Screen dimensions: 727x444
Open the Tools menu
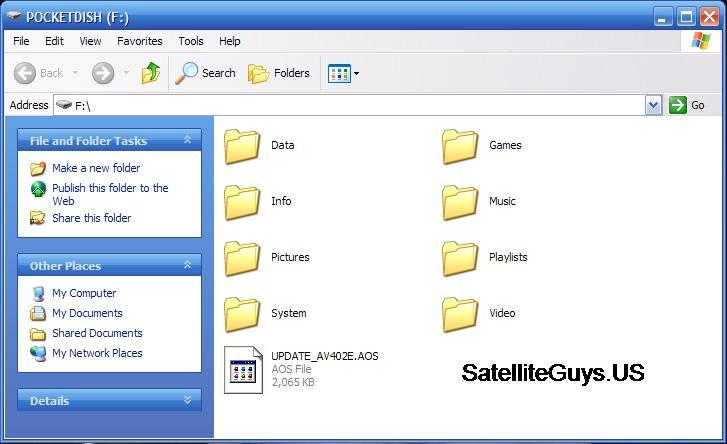(x=191, y=41)
